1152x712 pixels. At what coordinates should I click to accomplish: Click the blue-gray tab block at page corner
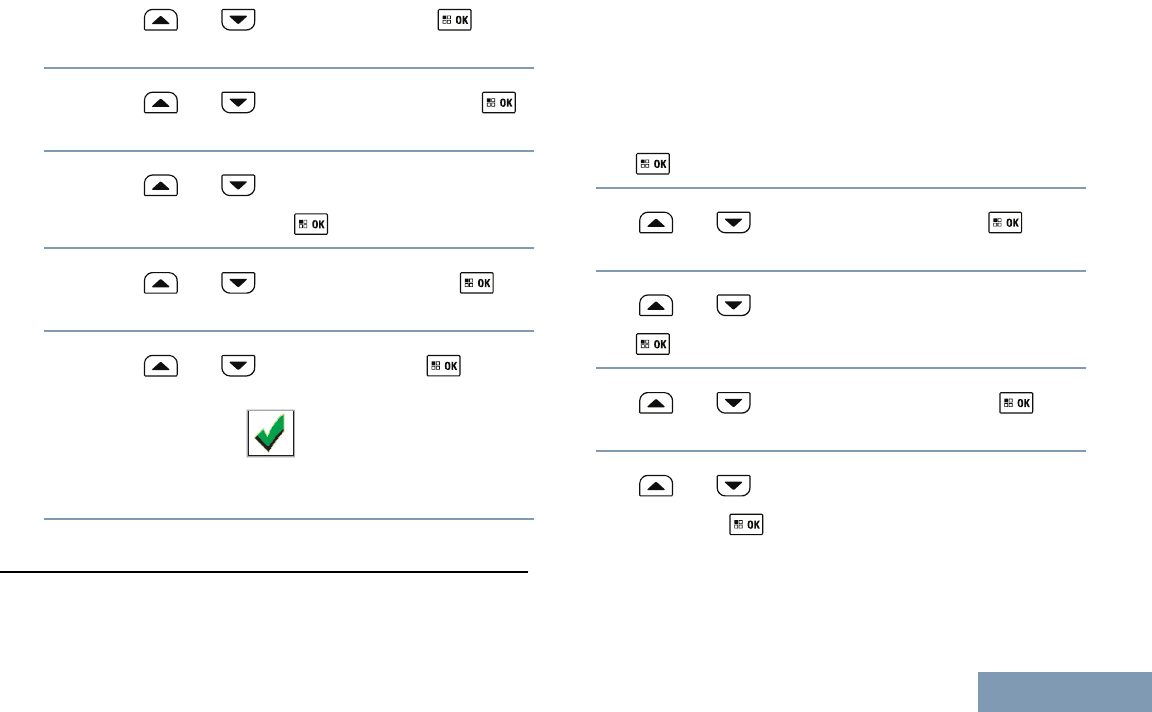click(x=1064, y=691)
